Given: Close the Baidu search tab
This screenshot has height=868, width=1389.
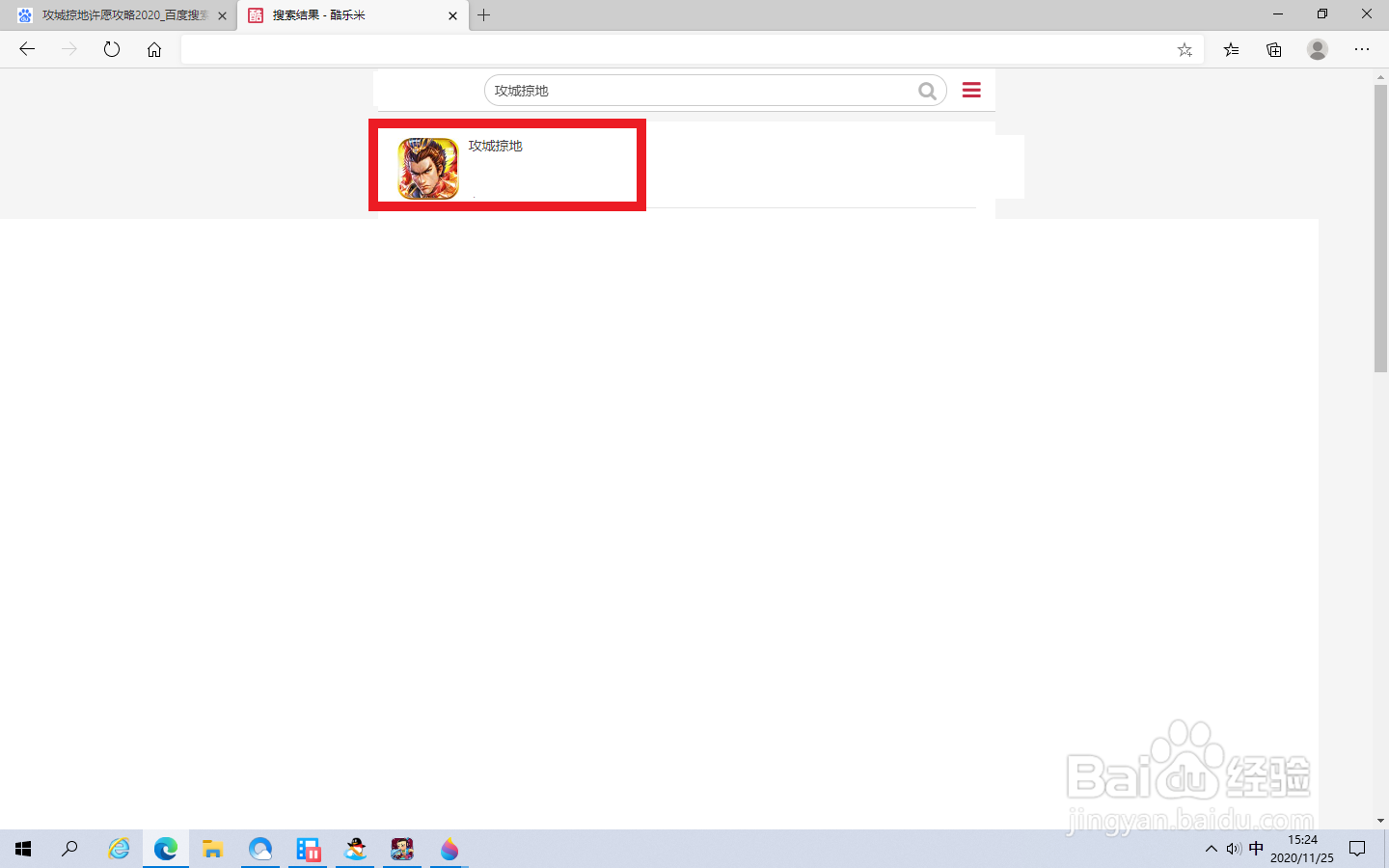Looking at the screenshot, I should (223, 15).
